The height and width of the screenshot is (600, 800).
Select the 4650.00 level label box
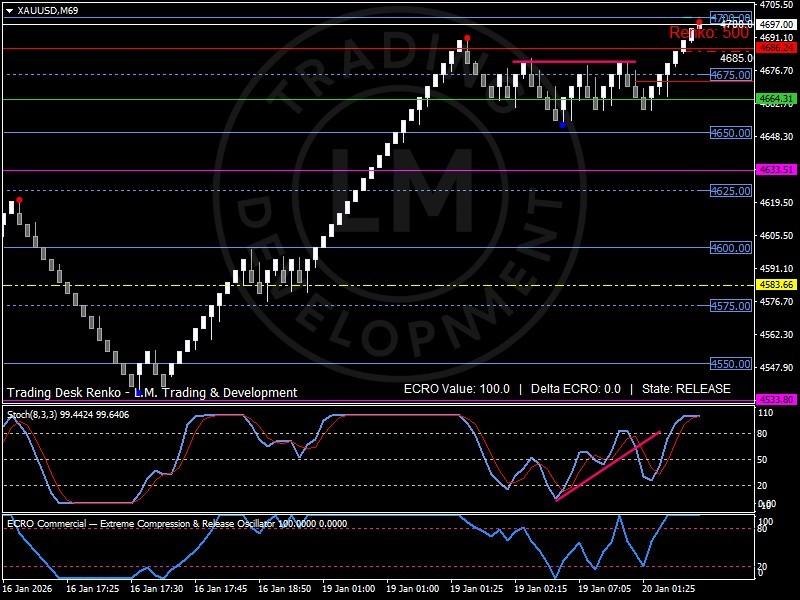coord(730,133)
